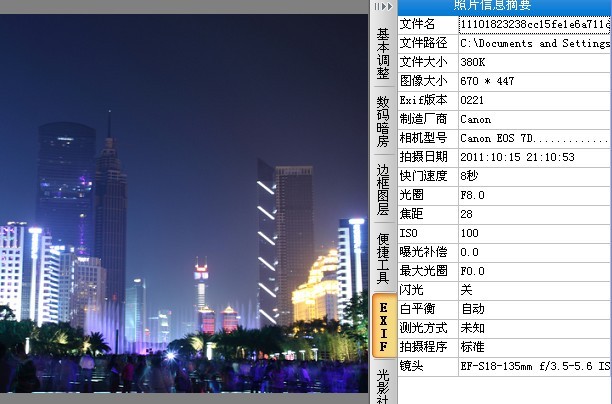Screen dimensions: 612x404
Task: Click the 快门速度 label cell
Action: click(428, 176)
